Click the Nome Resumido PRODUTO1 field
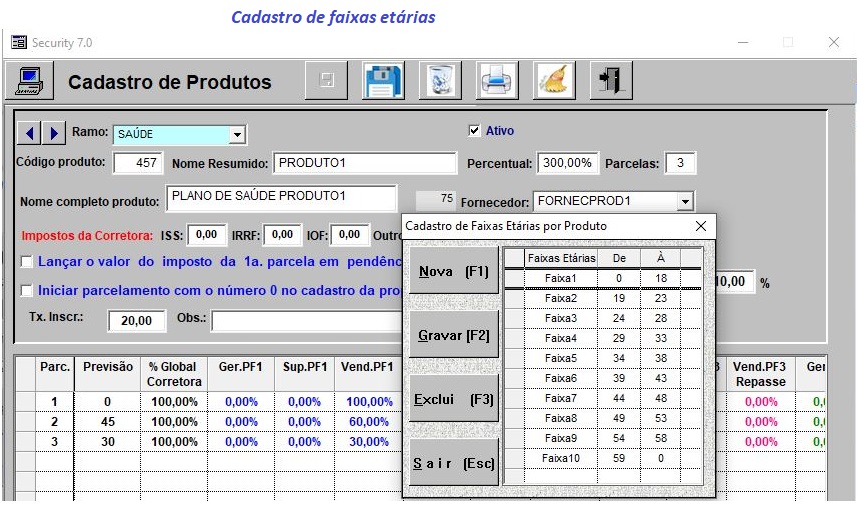The width and height of the screenshot is (857, 514). click(365, 163)
